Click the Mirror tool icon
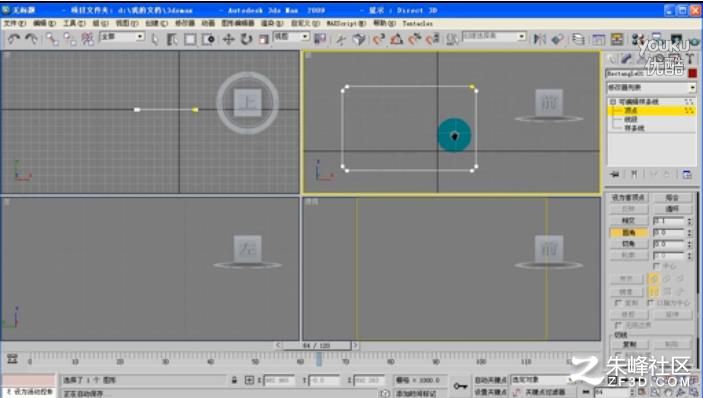Viewport: 703px width, 398px height. [x=539, y=39]
